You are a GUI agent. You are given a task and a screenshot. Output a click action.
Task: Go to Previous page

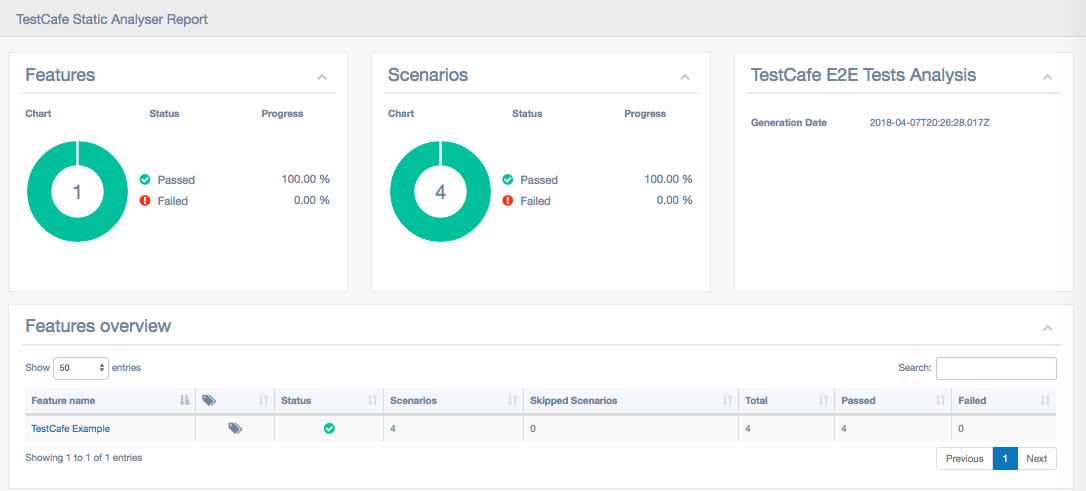point(965,458)
